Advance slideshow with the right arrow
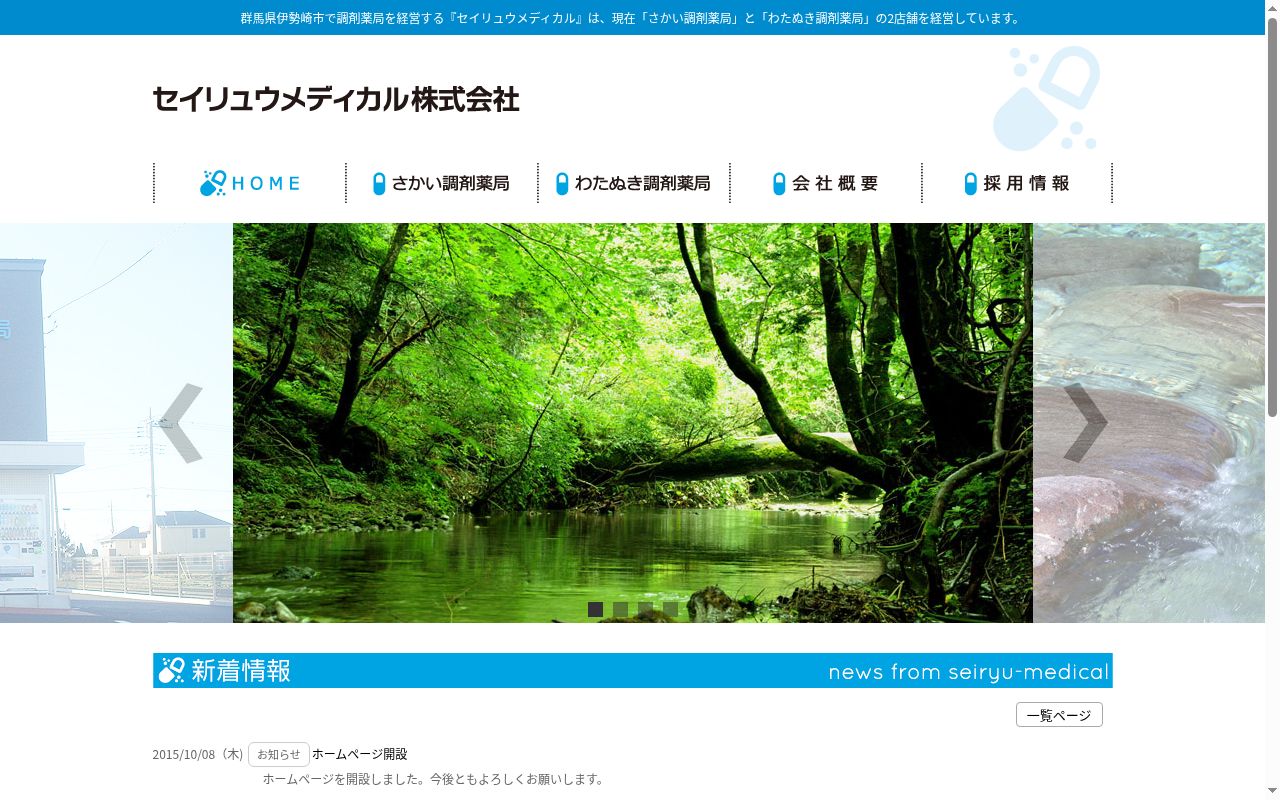The width and height of the screenshot is (1280, 800). [x=1085, y=423]
